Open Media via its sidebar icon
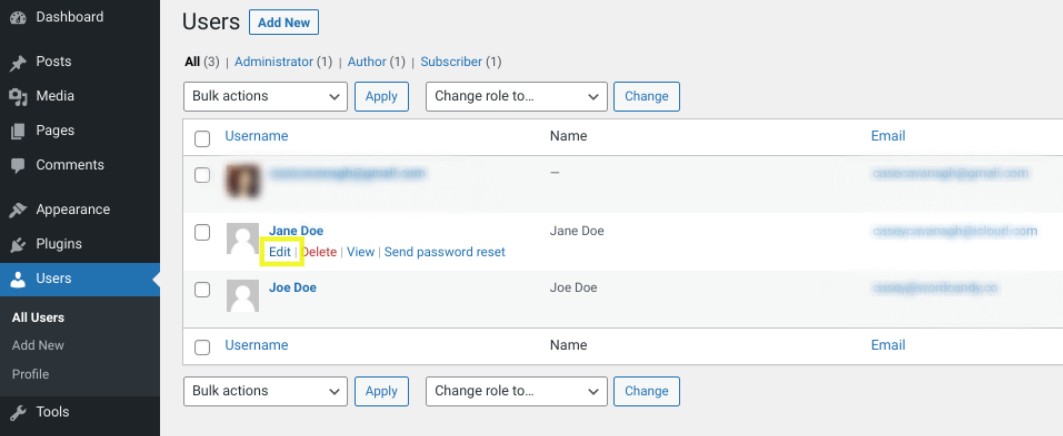Screen dimensions: 1063x436 [18, 97]
